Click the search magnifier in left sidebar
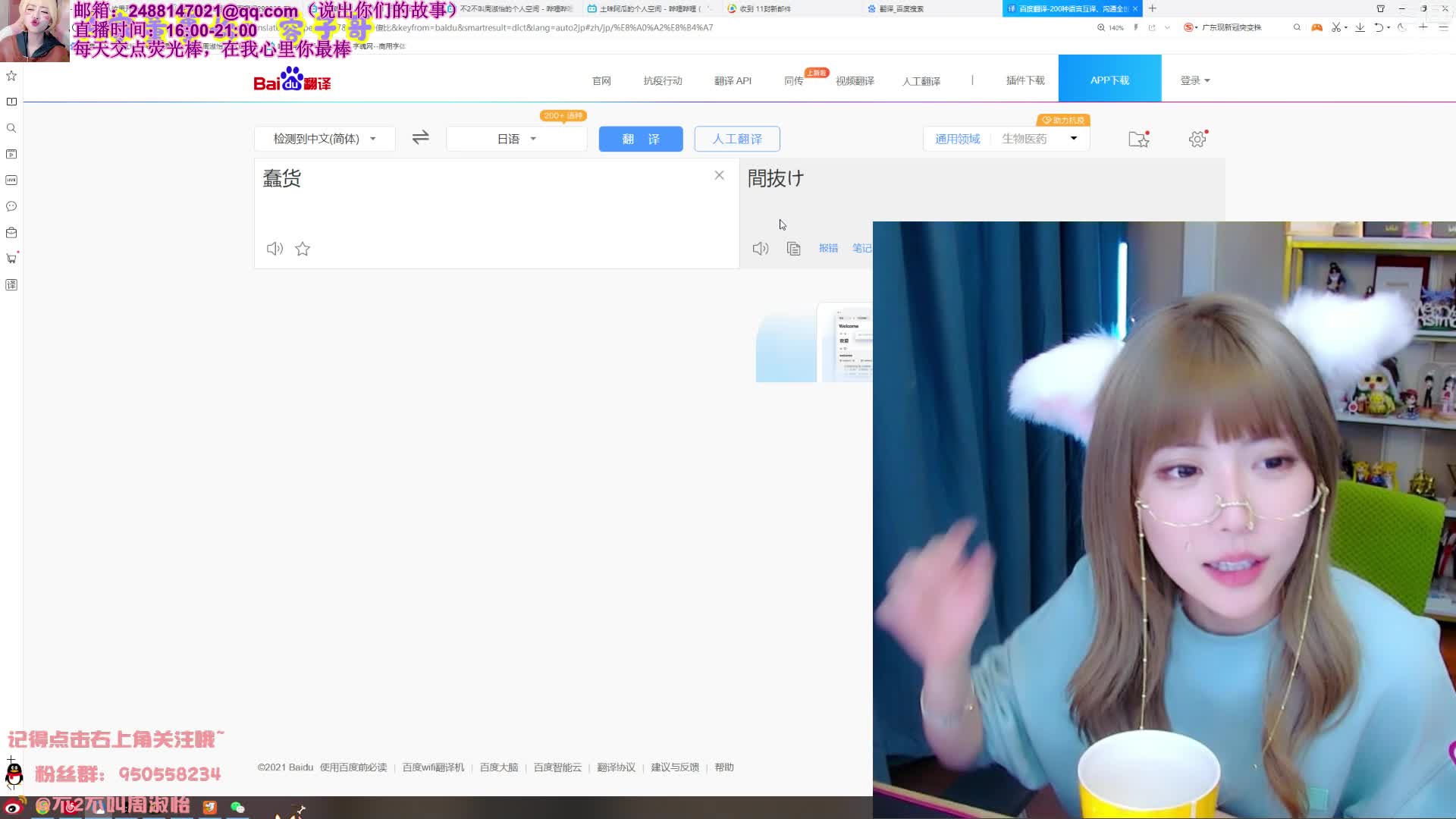Image resolution: width=1456 pixels, height=819 pixels. (x=11, y=128)
